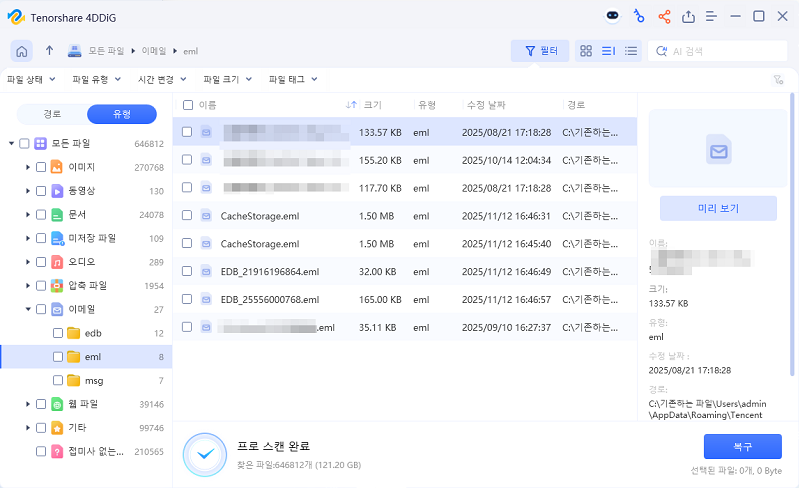
Task: Sort by 수정 날짜 column header
Action: coord(486,105)
